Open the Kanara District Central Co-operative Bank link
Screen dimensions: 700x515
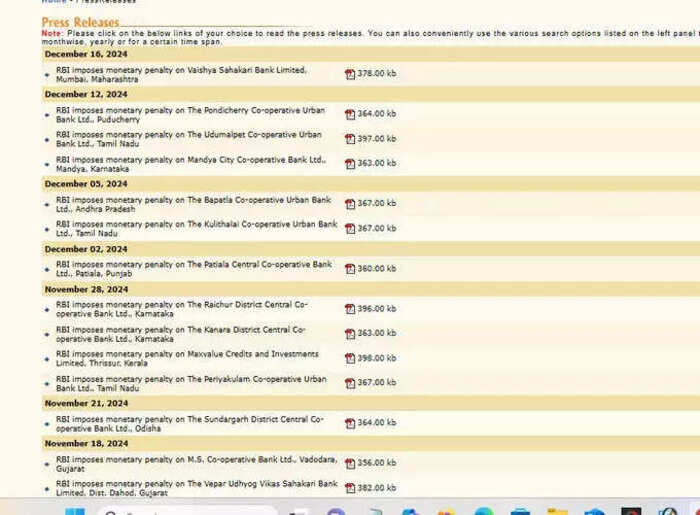coord(181,334)
